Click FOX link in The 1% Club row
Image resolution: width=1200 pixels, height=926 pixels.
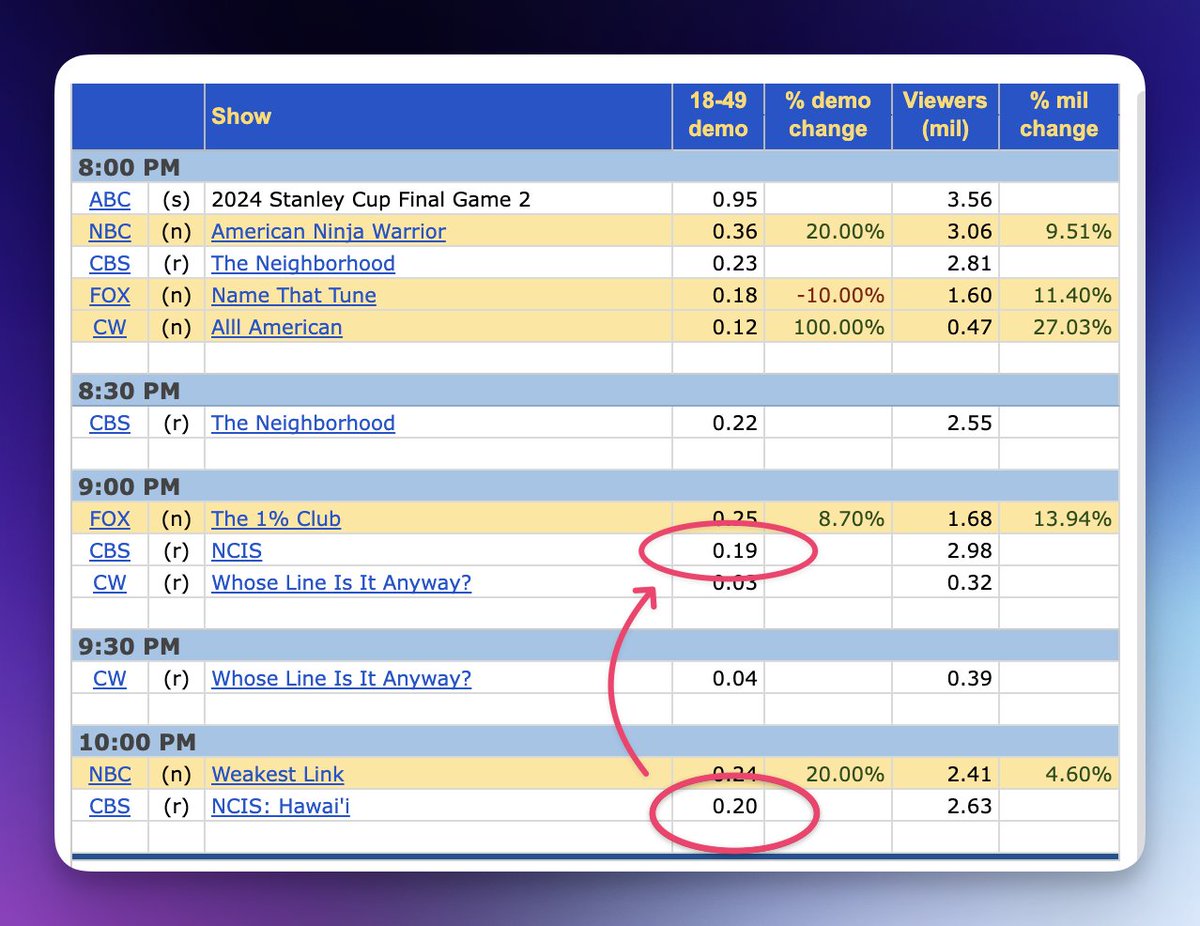(110, 519)
